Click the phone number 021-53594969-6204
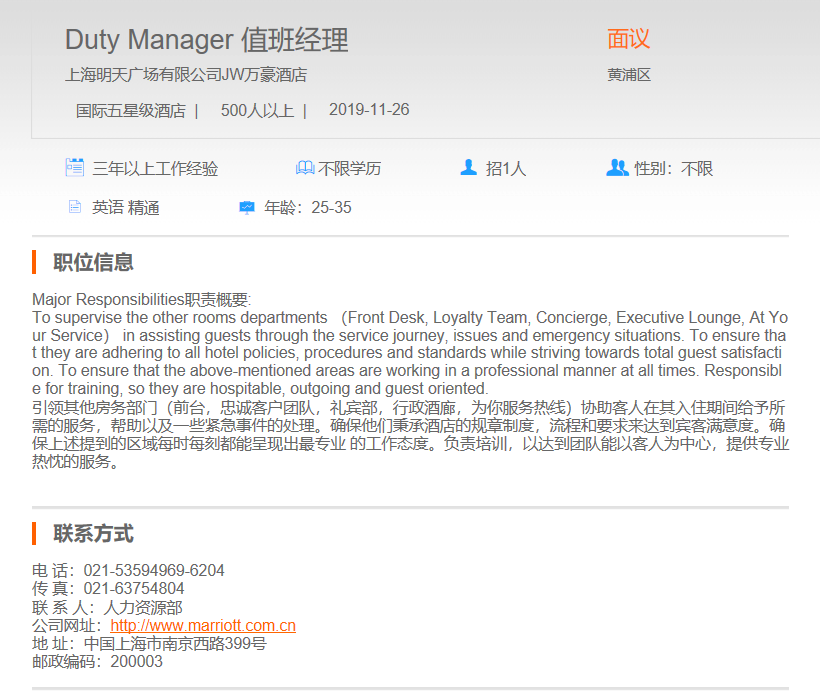Viewport: 820px width, 700px height. click(x=153, y=571)
